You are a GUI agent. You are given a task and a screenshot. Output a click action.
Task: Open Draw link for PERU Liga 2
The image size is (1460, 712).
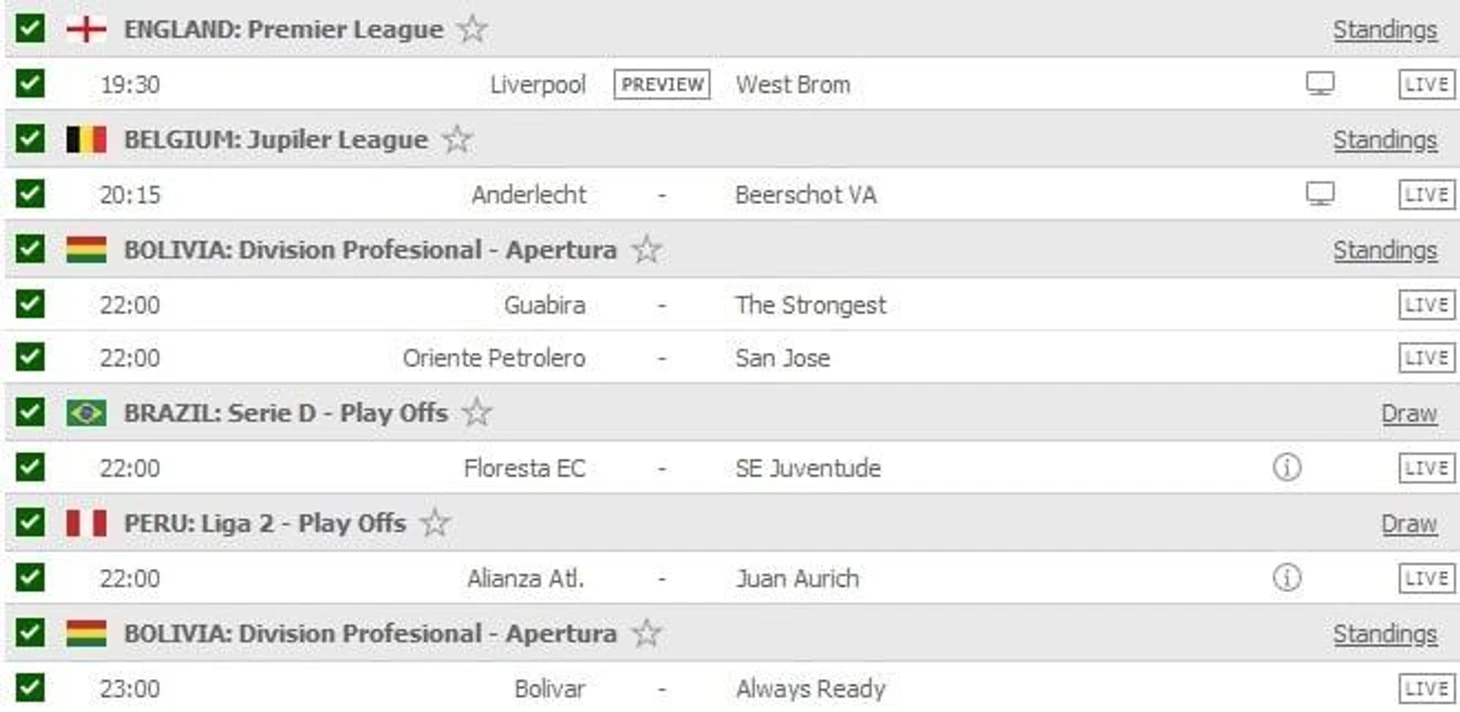coord(1409,523)
